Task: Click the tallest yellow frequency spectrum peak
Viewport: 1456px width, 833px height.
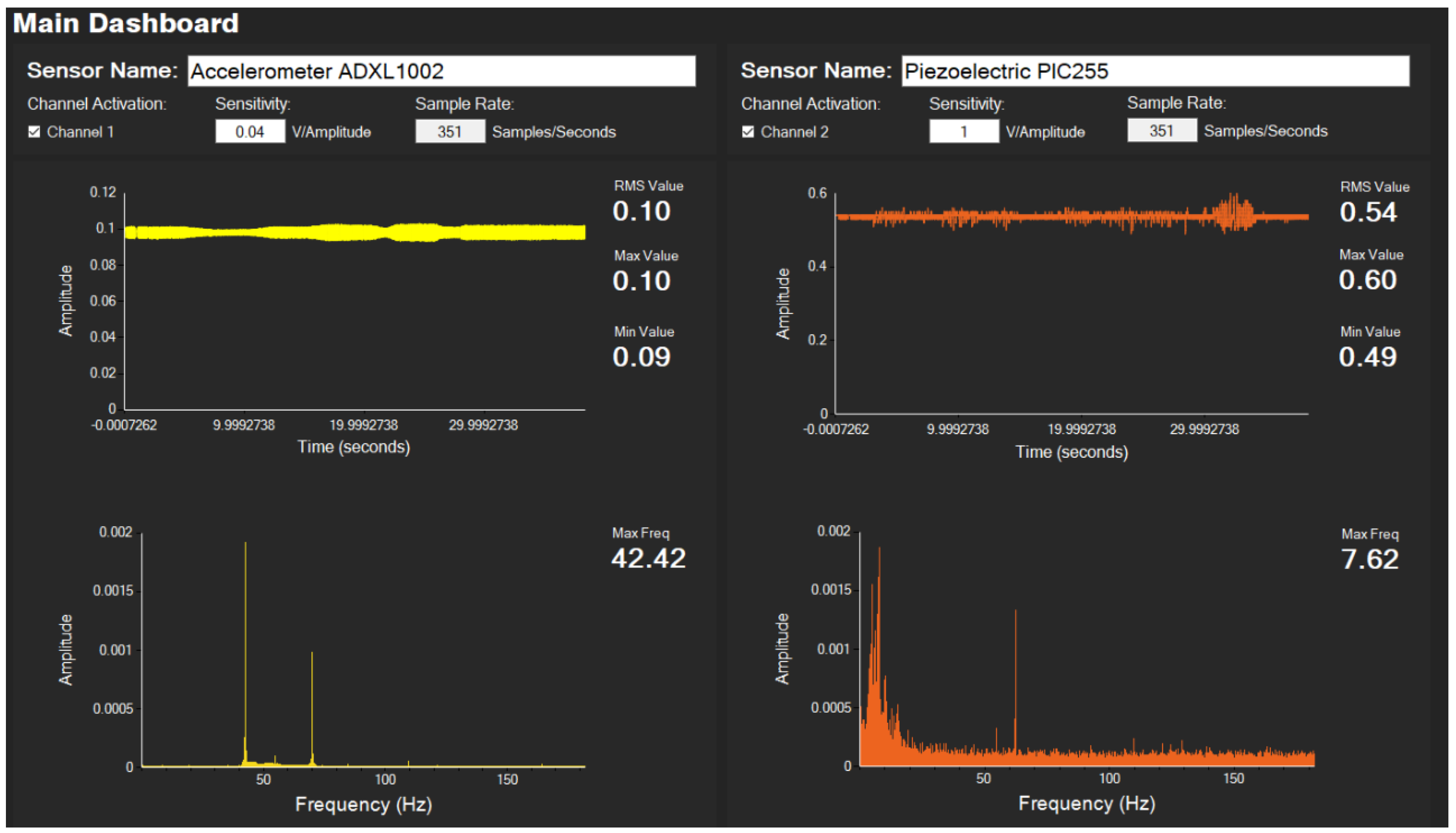Action: pos(246,629)
